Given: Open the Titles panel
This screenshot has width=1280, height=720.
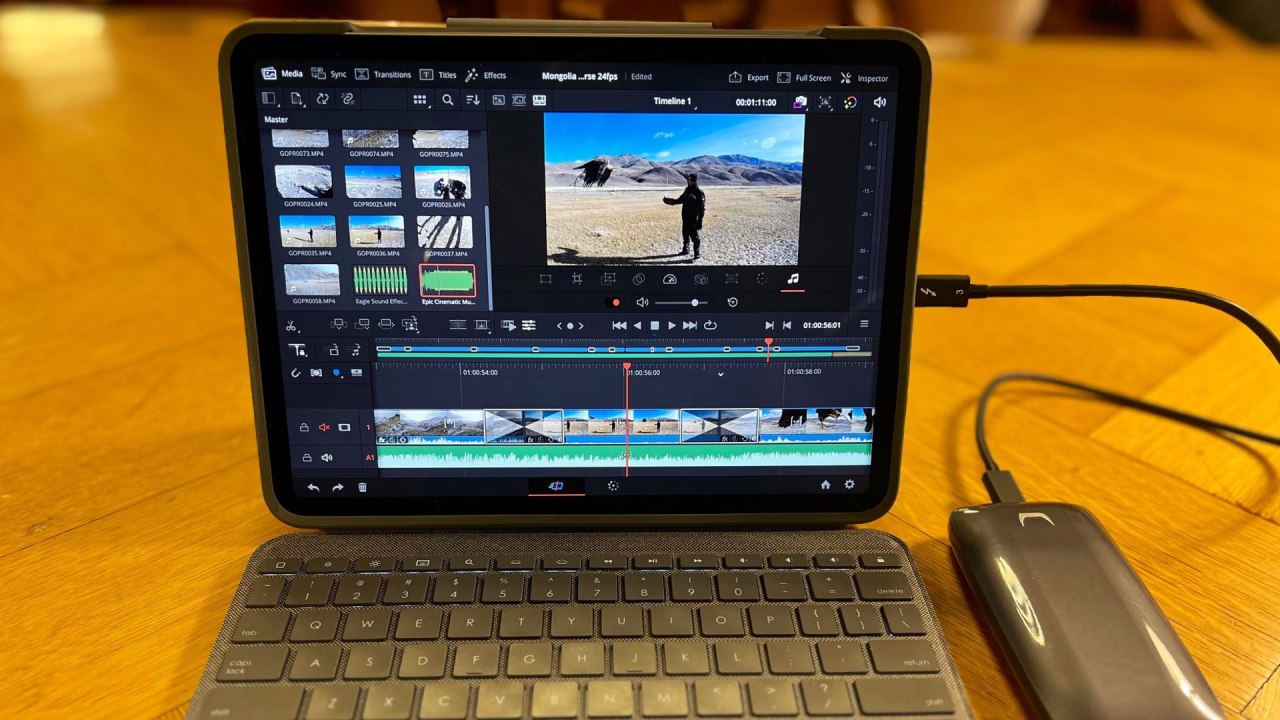Looking at the screenshot, I should click(x=438, y=75).
